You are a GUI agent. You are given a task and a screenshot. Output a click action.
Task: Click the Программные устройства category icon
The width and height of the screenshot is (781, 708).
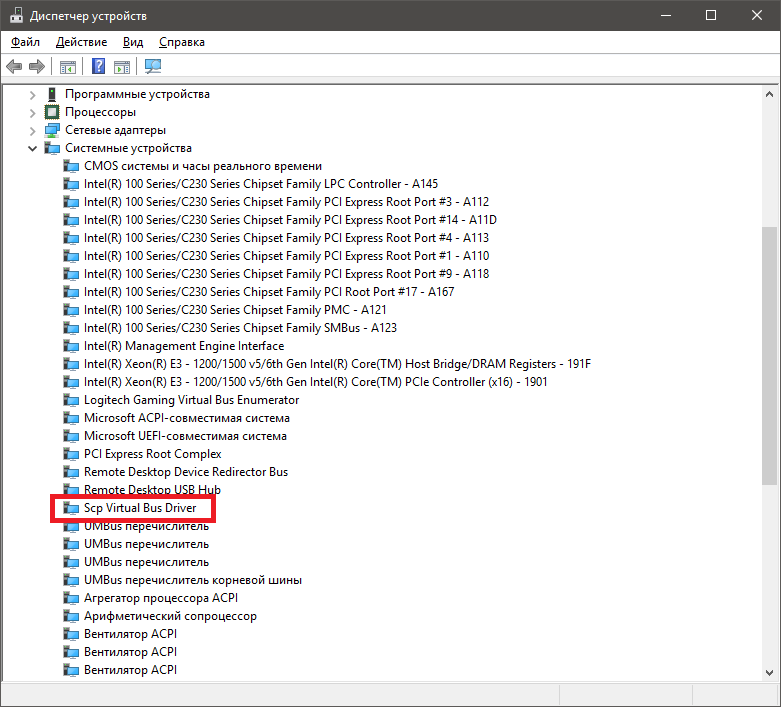(x=52, y=94)
